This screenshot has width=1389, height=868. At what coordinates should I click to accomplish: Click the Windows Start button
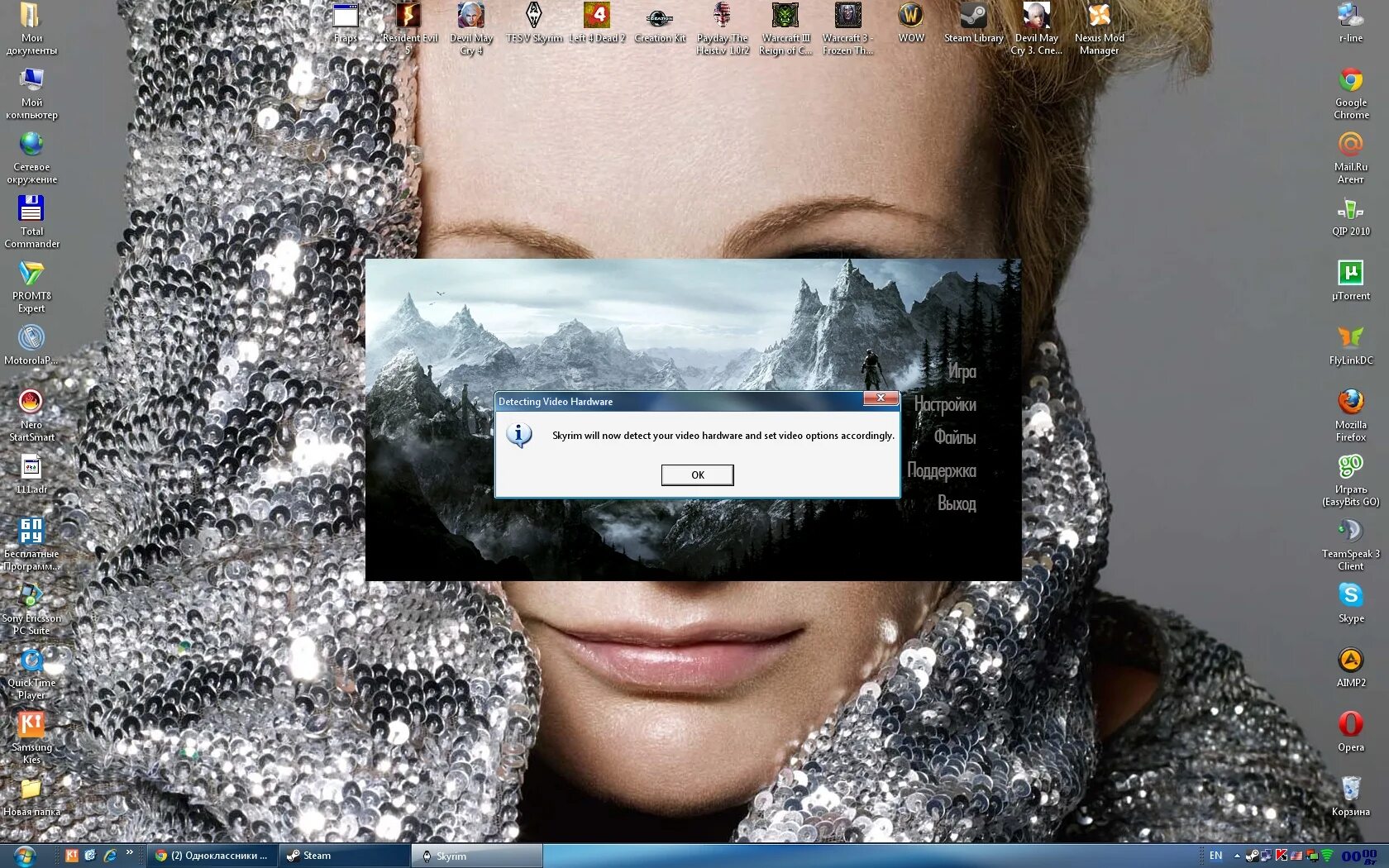click(x=25, y=856)
